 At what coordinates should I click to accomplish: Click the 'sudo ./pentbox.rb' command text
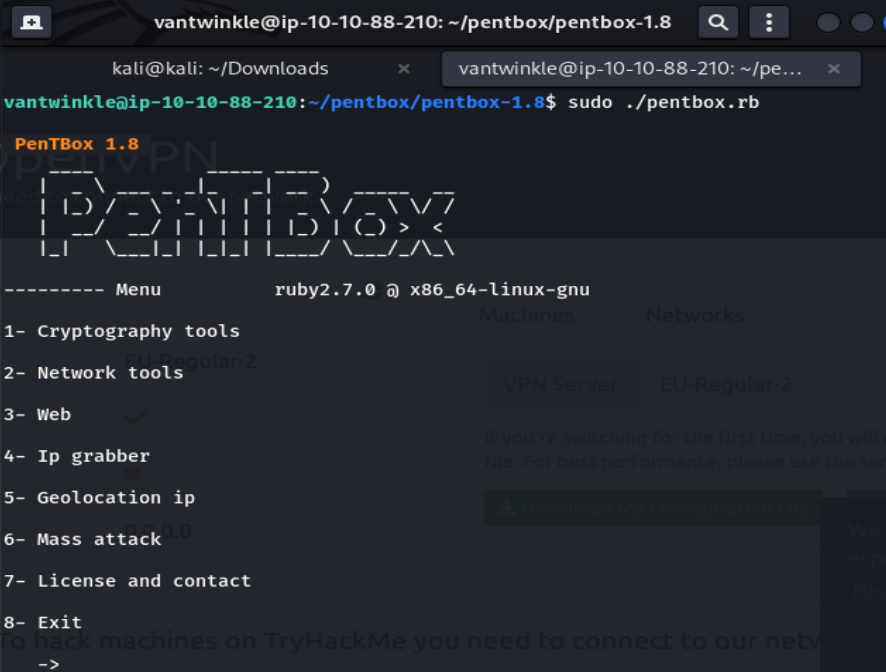pyautogui.click(x=663, y=102)
